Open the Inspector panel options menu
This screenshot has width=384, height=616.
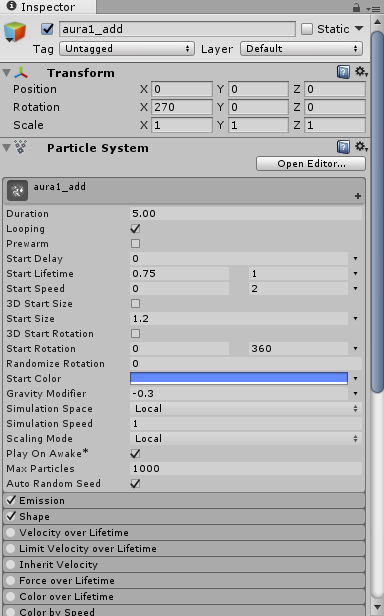pos(373,8)
